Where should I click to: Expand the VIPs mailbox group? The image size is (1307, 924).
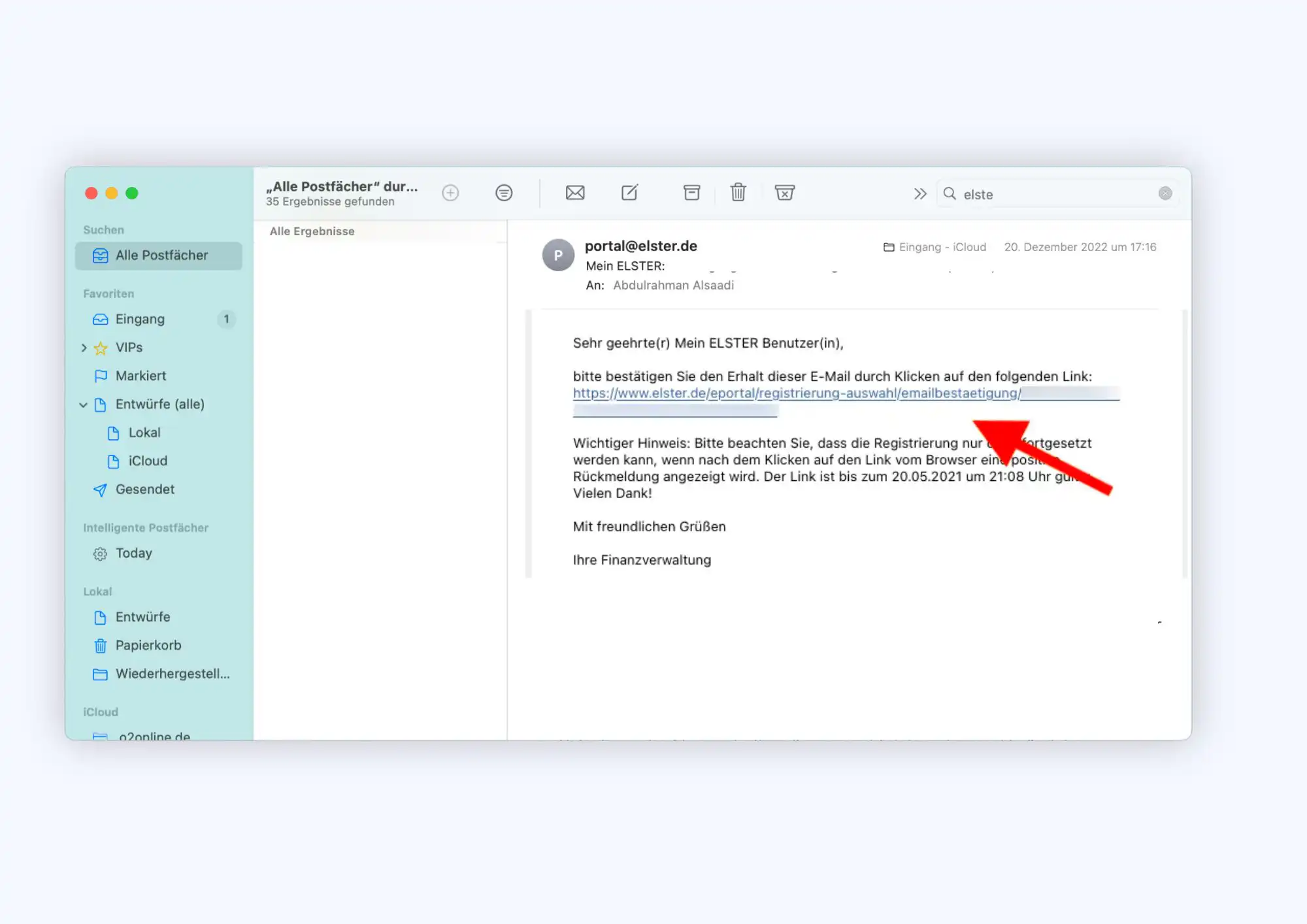[x=84, y=348]
